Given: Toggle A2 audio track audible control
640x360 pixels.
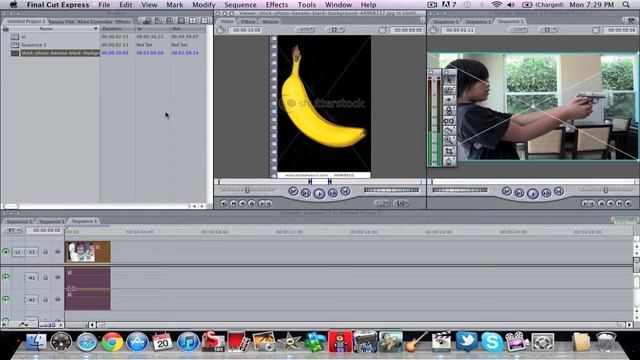Looking at the screenshot, I should tap(6, 299).
